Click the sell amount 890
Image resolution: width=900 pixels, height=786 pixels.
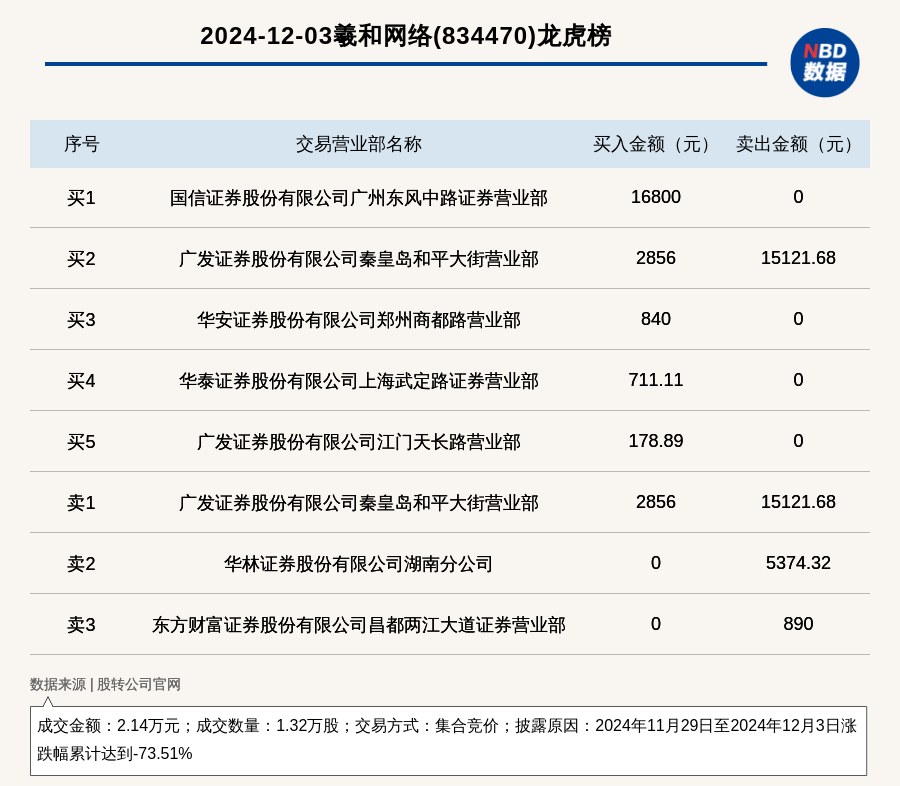pos(798,623)
